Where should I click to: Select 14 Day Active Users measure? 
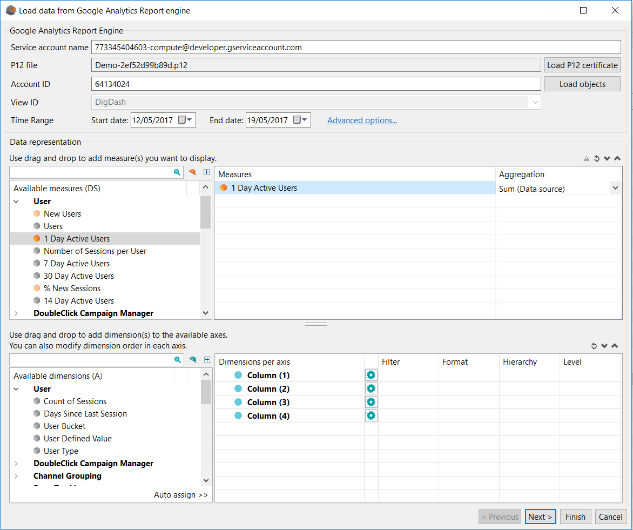(x=79, y=301)
